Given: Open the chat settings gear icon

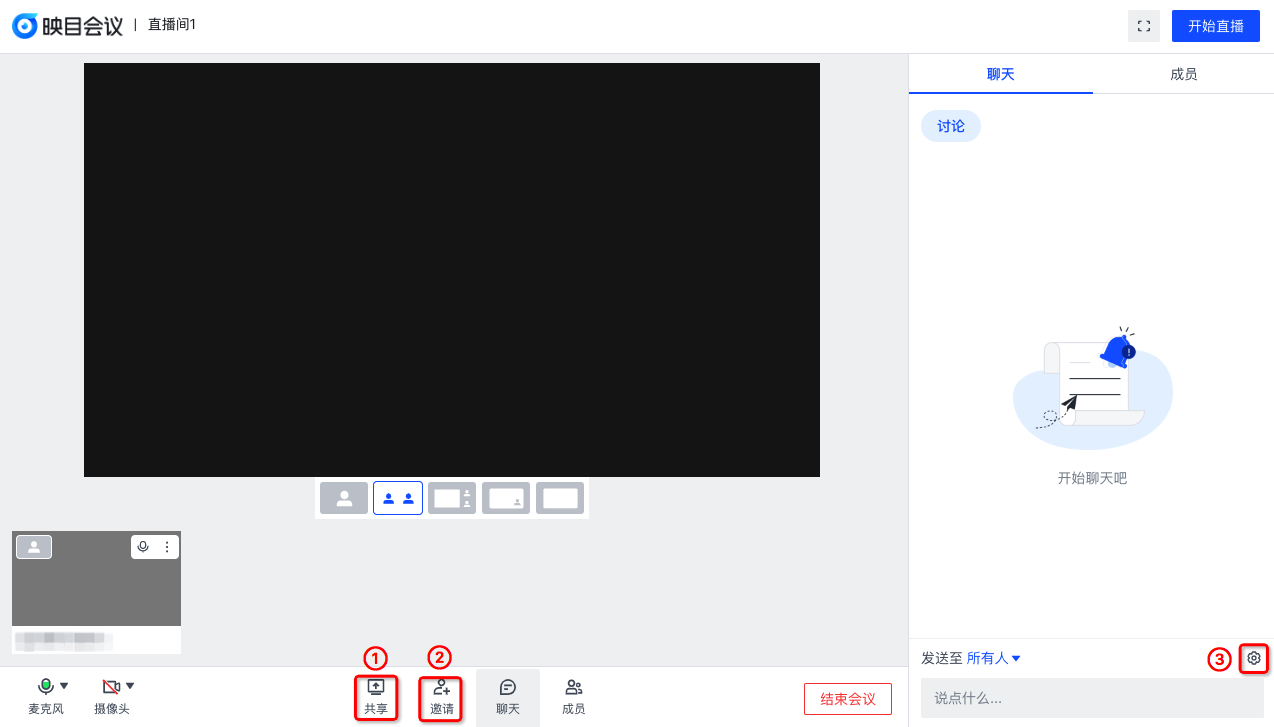Looking at the screenshot, I should (x=1254, y=658).
